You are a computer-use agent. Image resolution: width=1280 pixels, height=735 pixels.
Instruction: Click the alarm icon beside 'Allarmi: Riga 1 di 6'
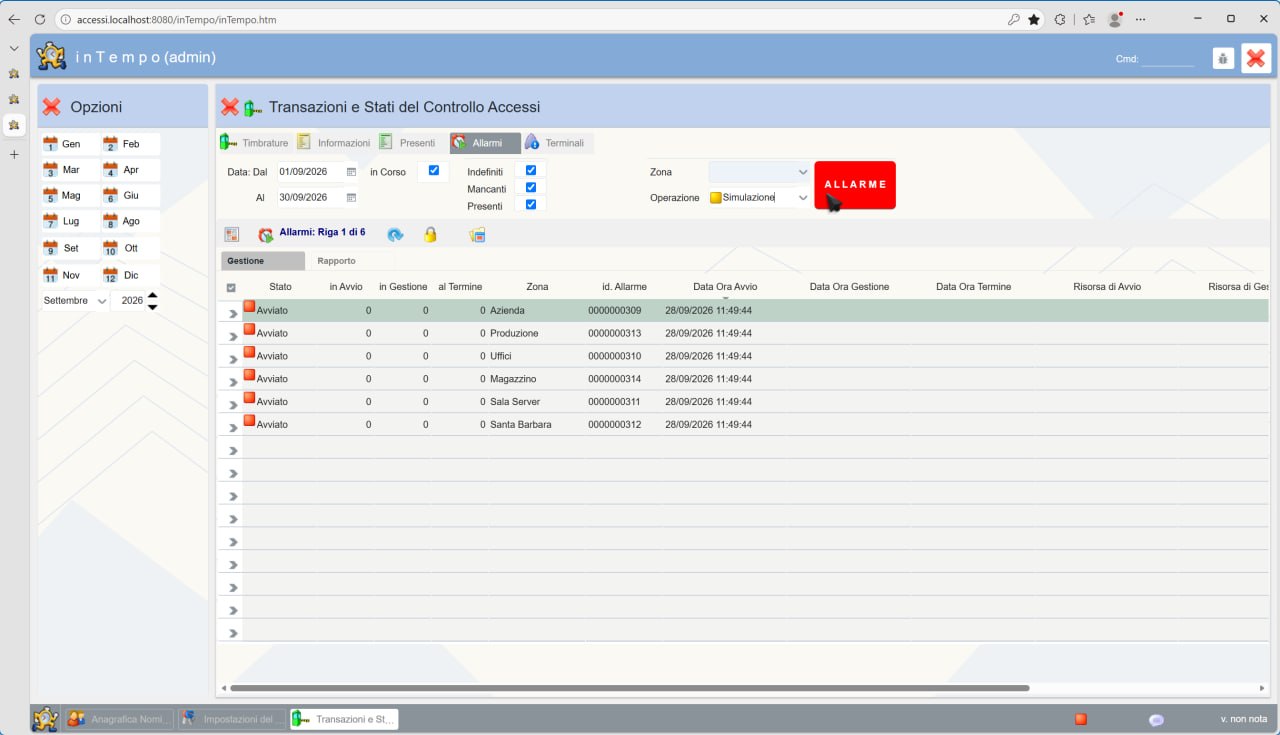pyautogui.click(x=266, y=235)
